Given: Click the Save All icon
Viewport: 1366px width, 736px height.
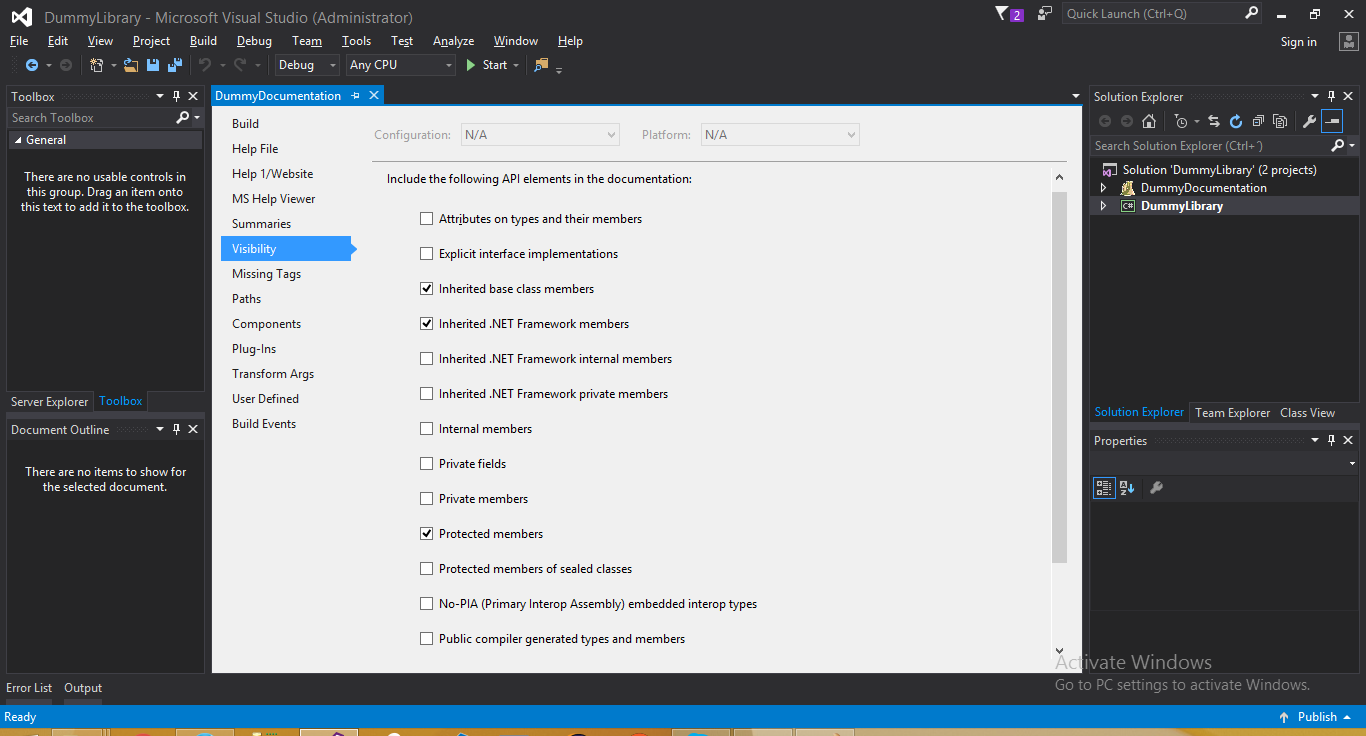Looking at the screenshot, I should pos(174,65).
